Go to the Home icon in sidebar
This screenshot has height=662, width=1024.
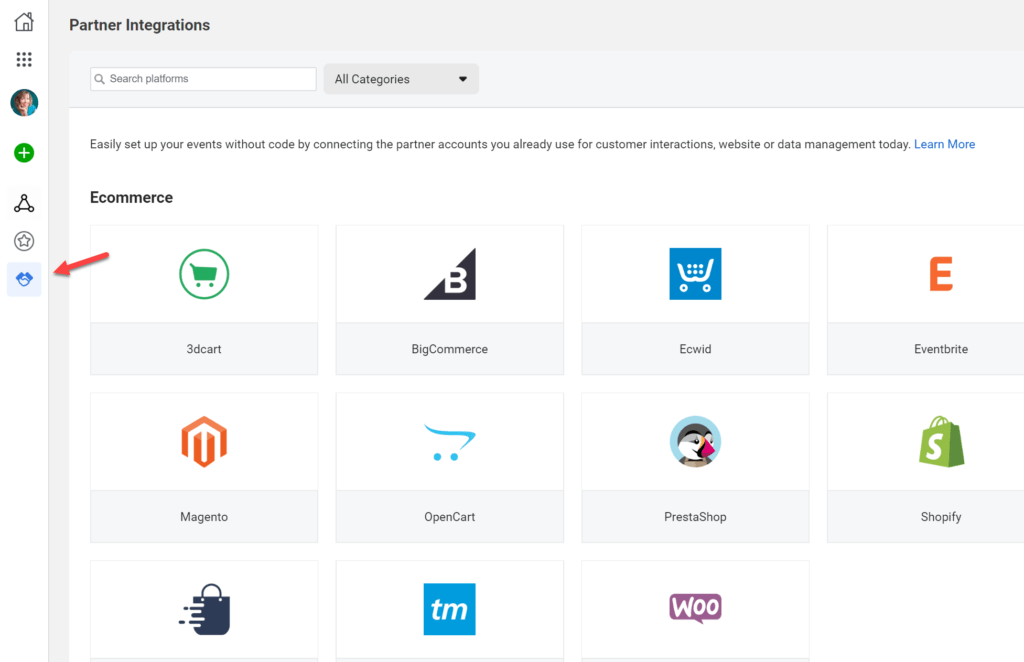point(24,22)
